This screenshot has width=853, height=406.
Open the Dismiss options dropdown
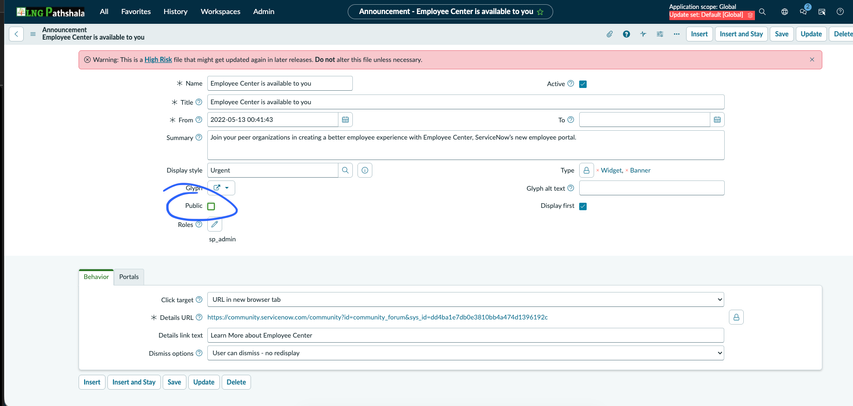[466, 353]
